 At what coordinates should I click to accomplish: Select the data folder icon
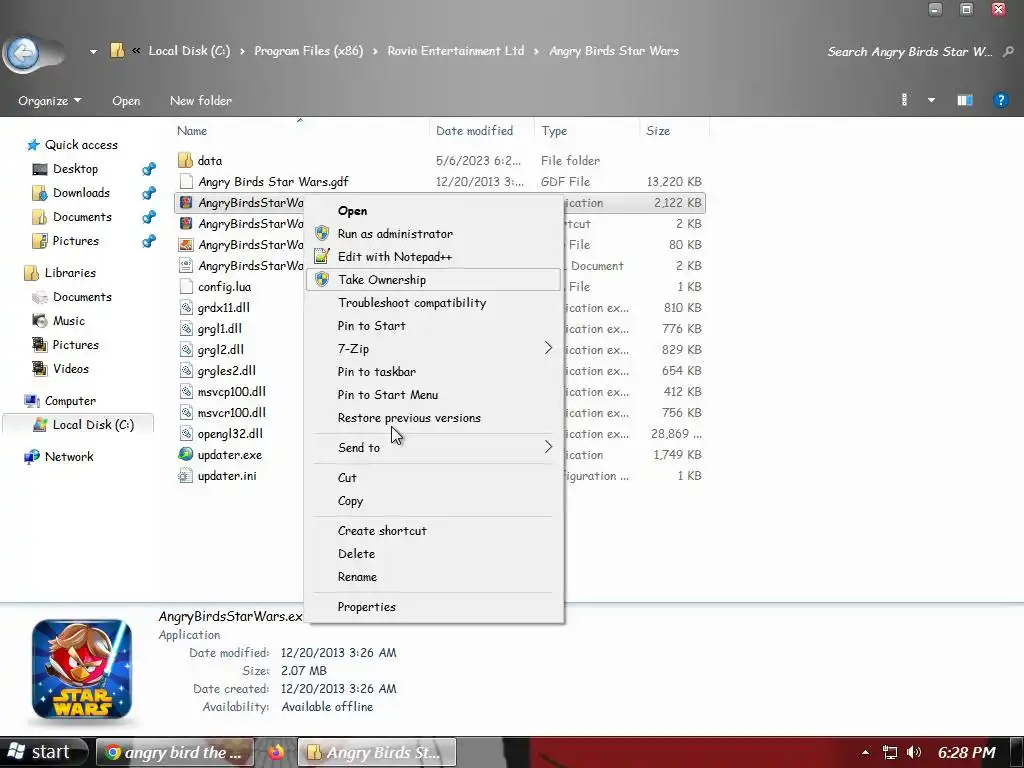[x=185, y=160]
